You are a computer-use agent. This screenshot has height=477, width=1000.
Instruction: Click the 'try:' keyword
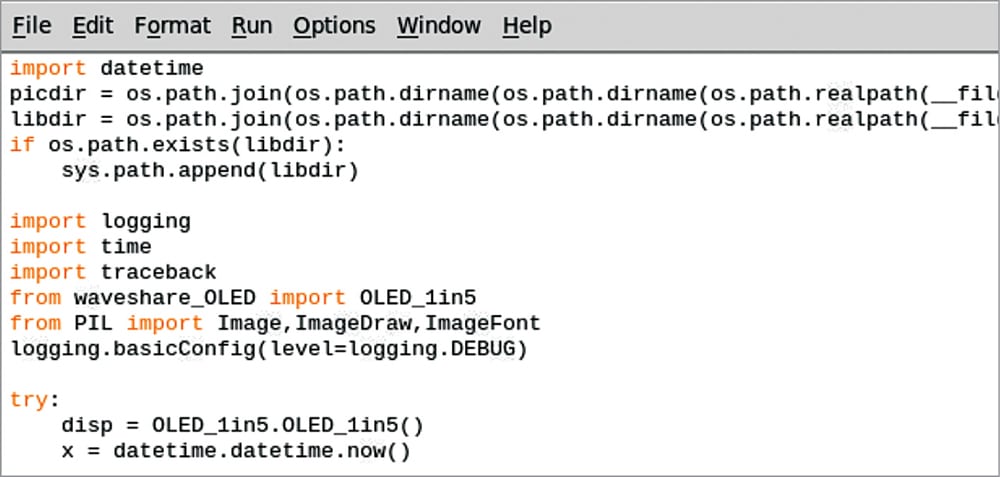pos(29,400)
